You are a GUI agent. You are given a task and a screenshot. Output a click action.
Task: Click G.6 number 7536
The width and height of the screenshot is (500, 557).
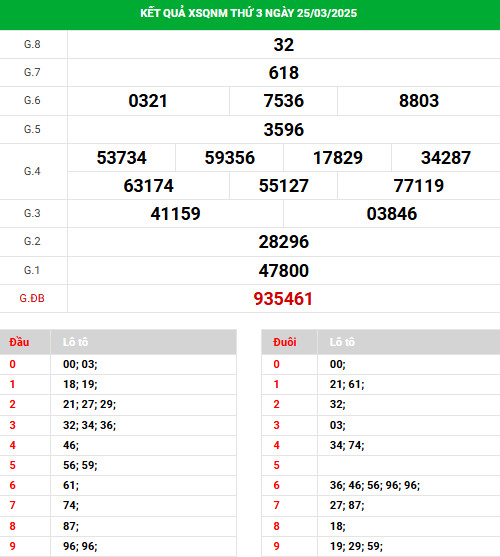[284, 101]
